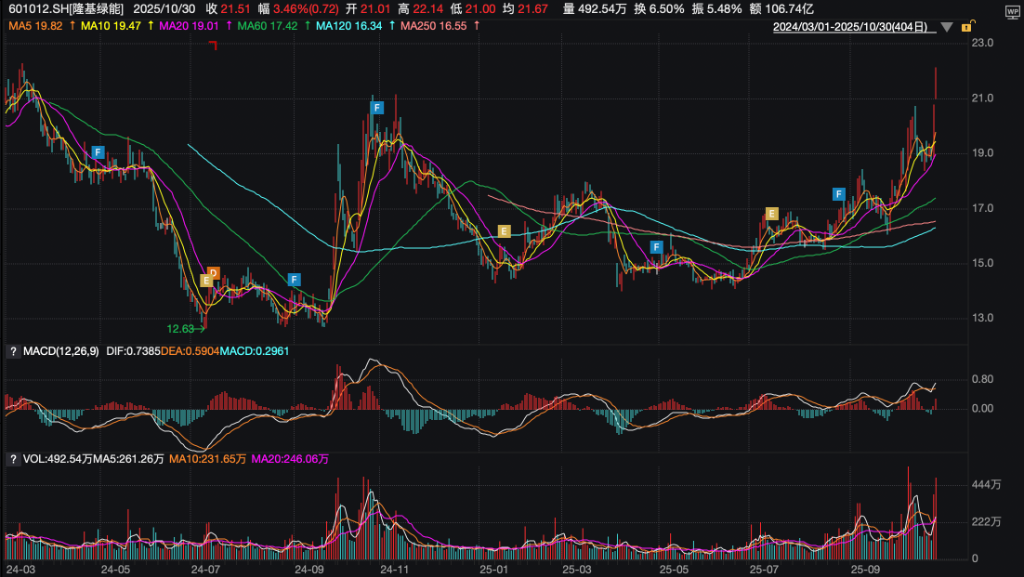This screenshot has width=1024, height=577.
Task: Click the DIF:0.7385 value
Action: [x=133, y=351]
